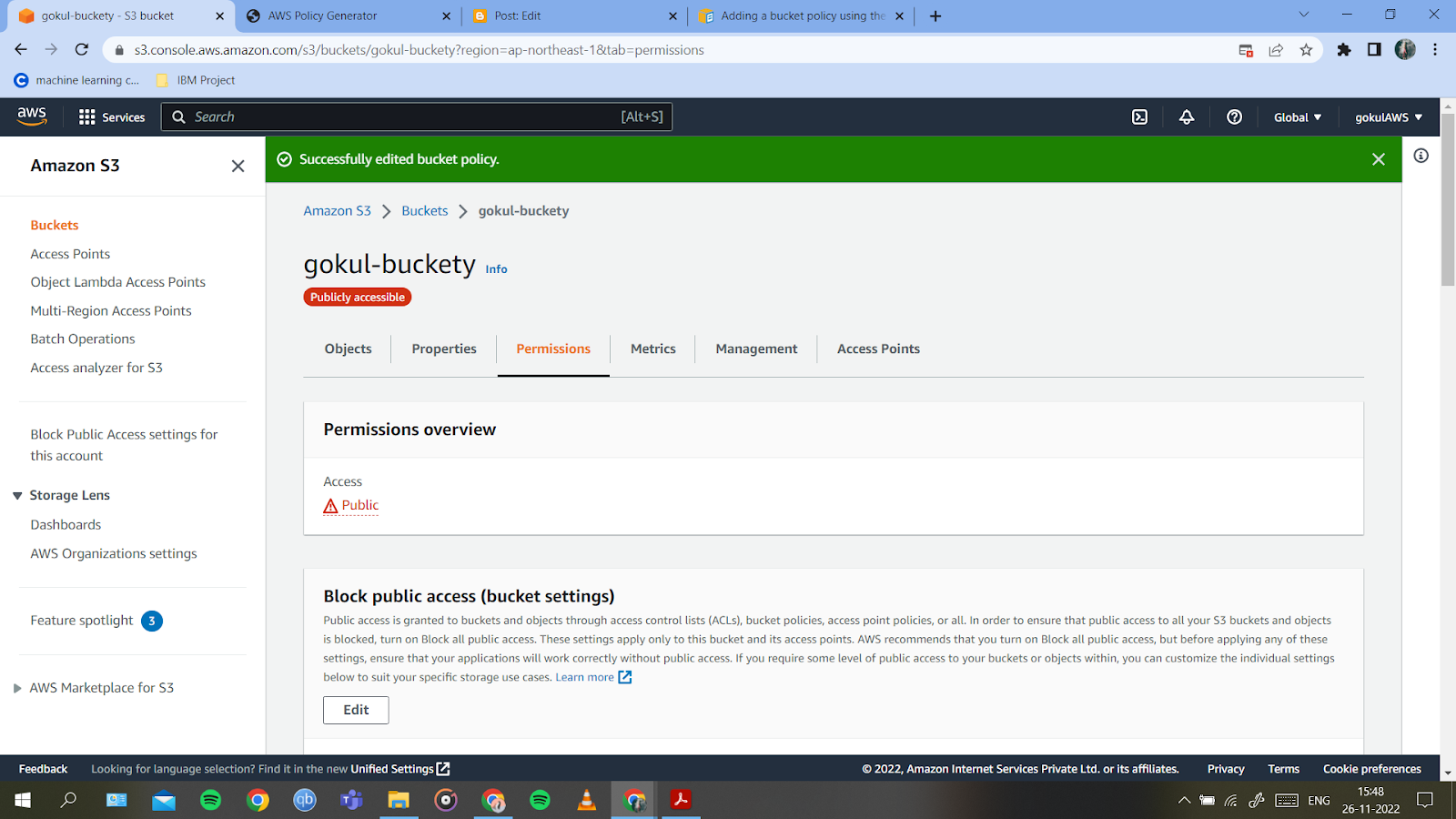This screenshot has height=819, width=1456.
Task: Open Block Public Access settings for this account
Action: pyautogui.click(x=124, y=445)
